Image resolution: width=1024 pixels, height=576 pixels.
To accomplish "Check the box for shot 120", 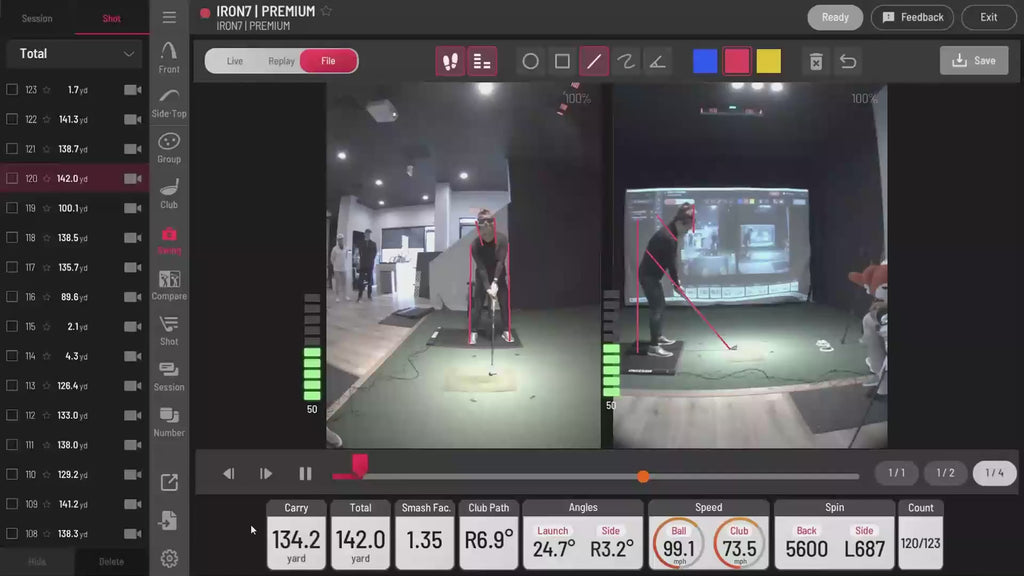I will pos(12,178).
